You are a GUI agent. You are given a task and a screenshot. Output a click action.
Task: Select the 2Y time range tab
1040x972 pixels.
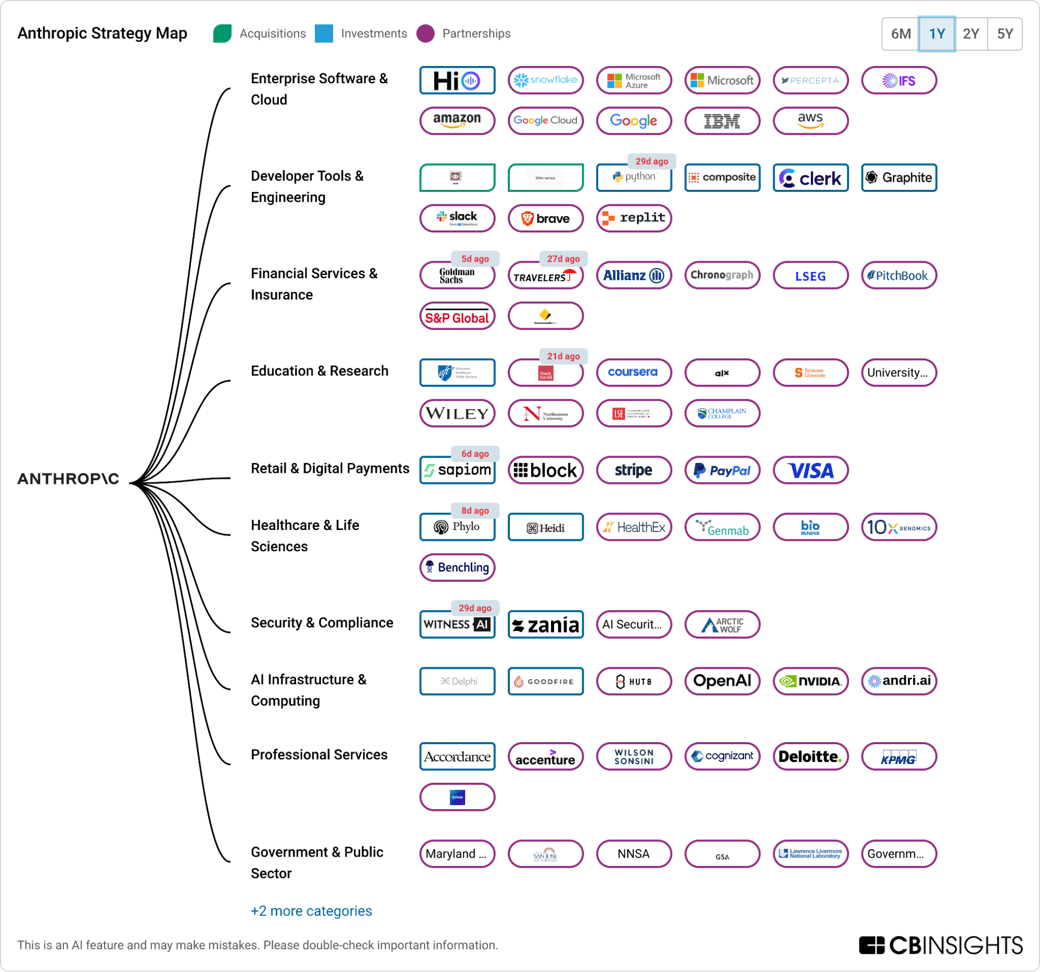click(971, 34)
